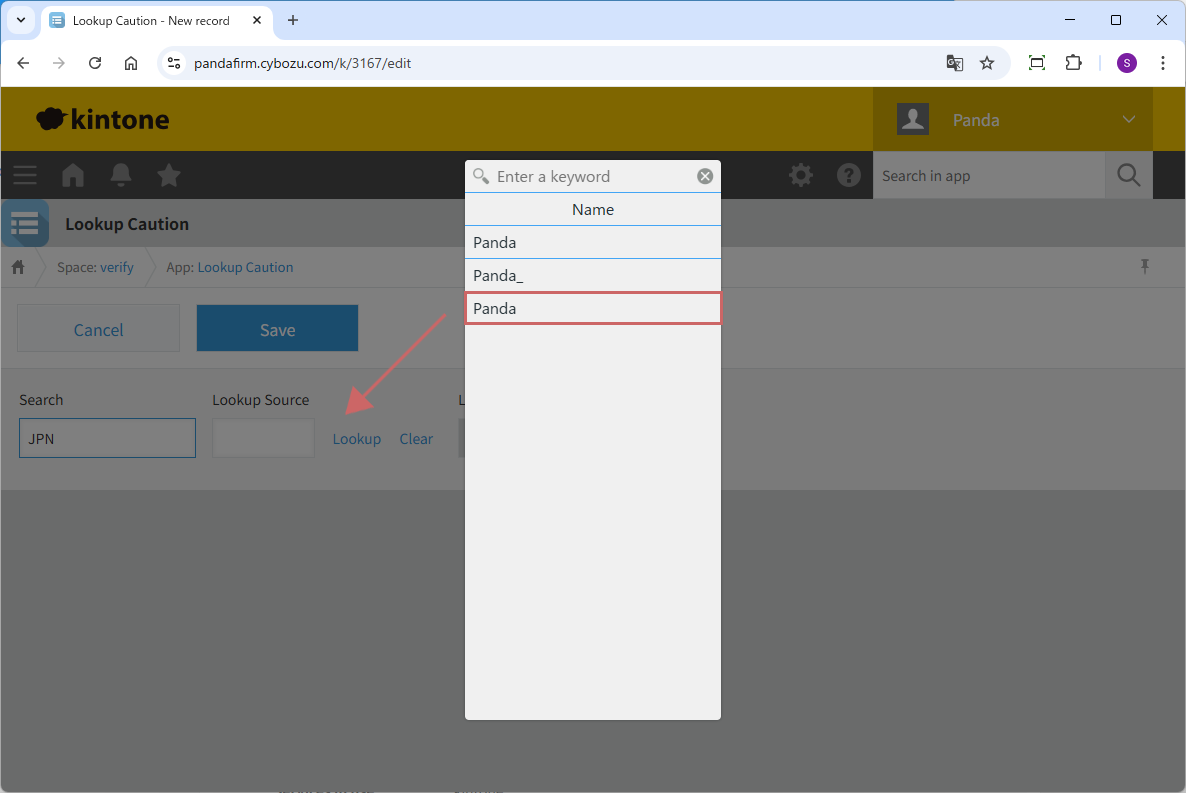Select the Lookup Caution browser tab
Image resolution: width=1186 pixels, height=793 pixels.
coord(150,20)
